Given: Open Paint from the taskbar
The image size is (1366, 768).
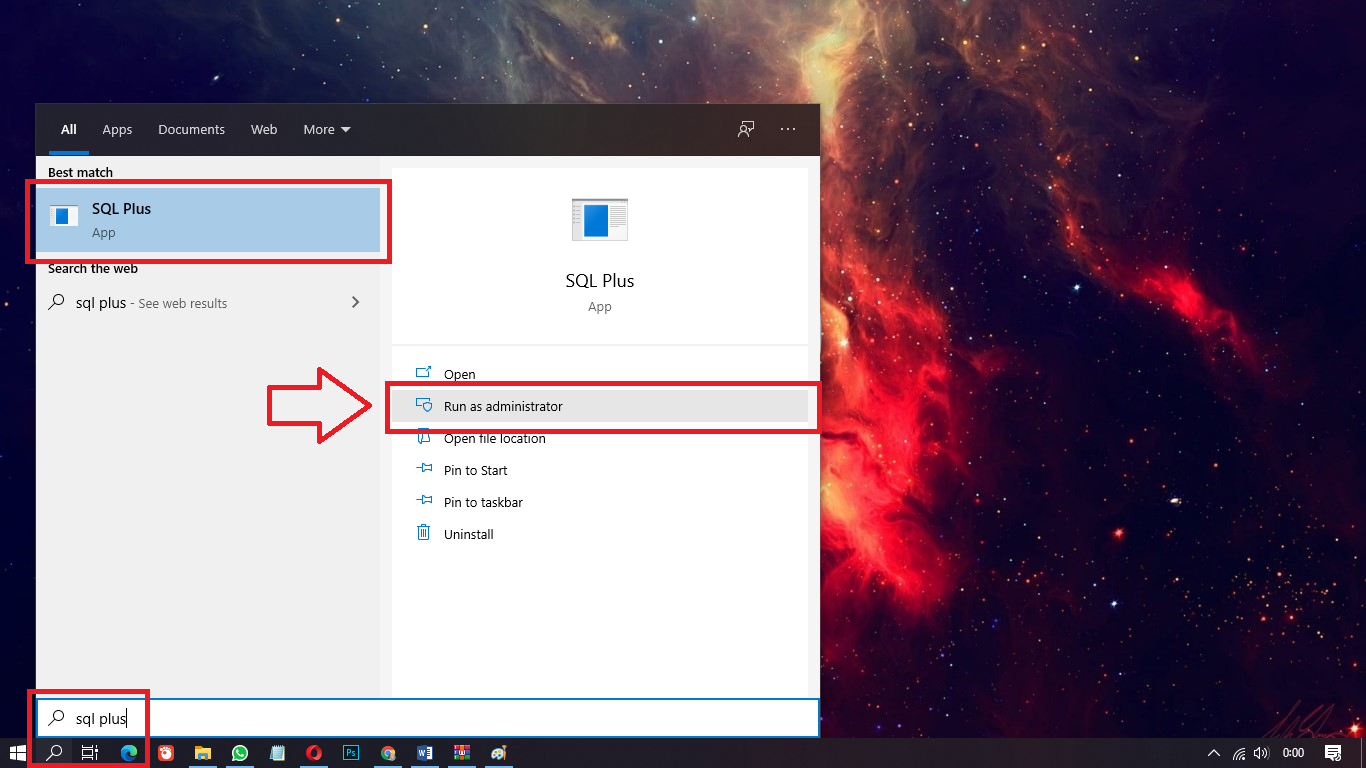Looking at the screenshot, I should [499, 752].
